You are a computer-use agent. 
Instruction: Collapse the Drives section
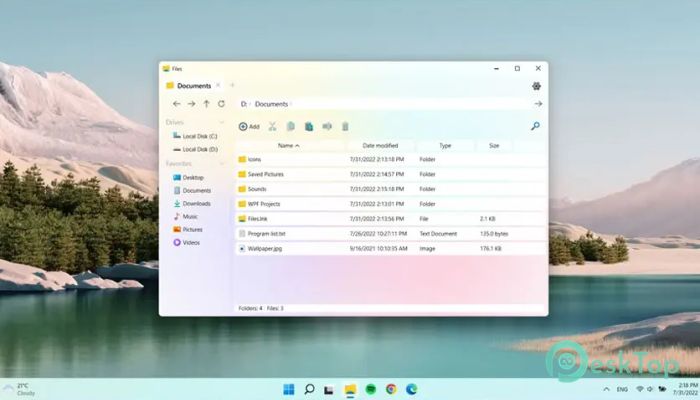click(x=221, y=122)
